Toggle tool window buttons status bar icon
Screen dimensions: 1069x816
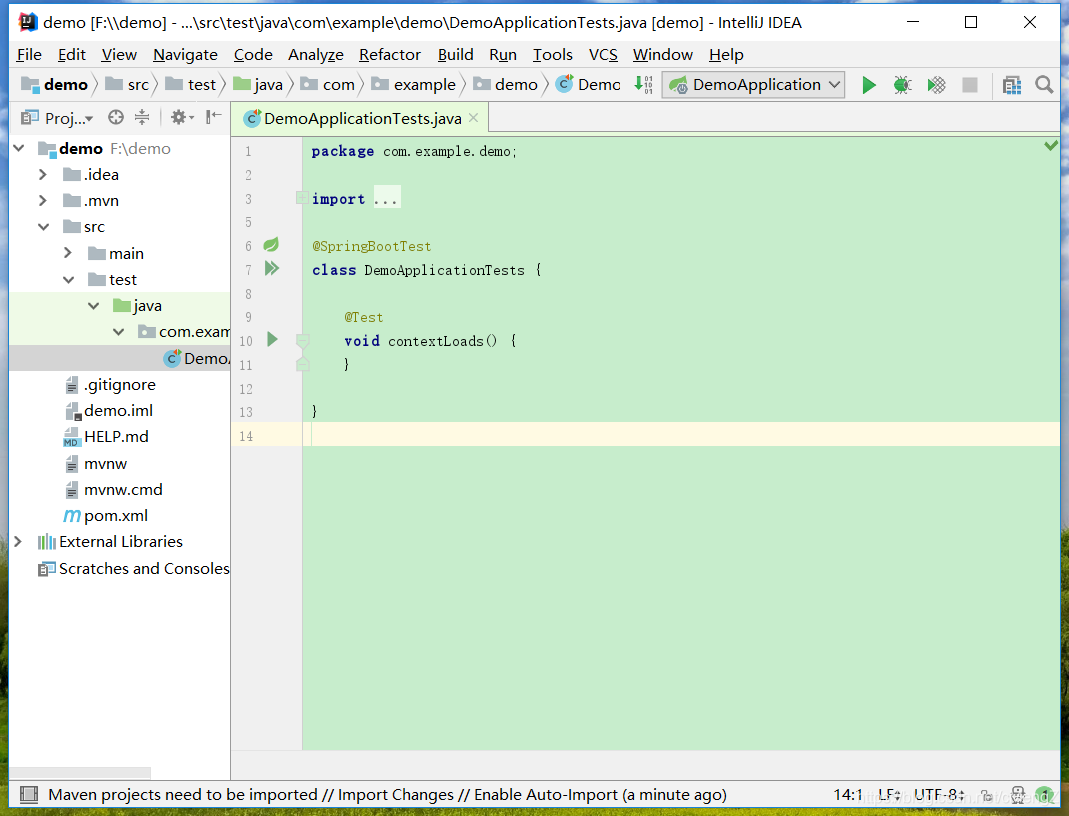click(29, 794)
